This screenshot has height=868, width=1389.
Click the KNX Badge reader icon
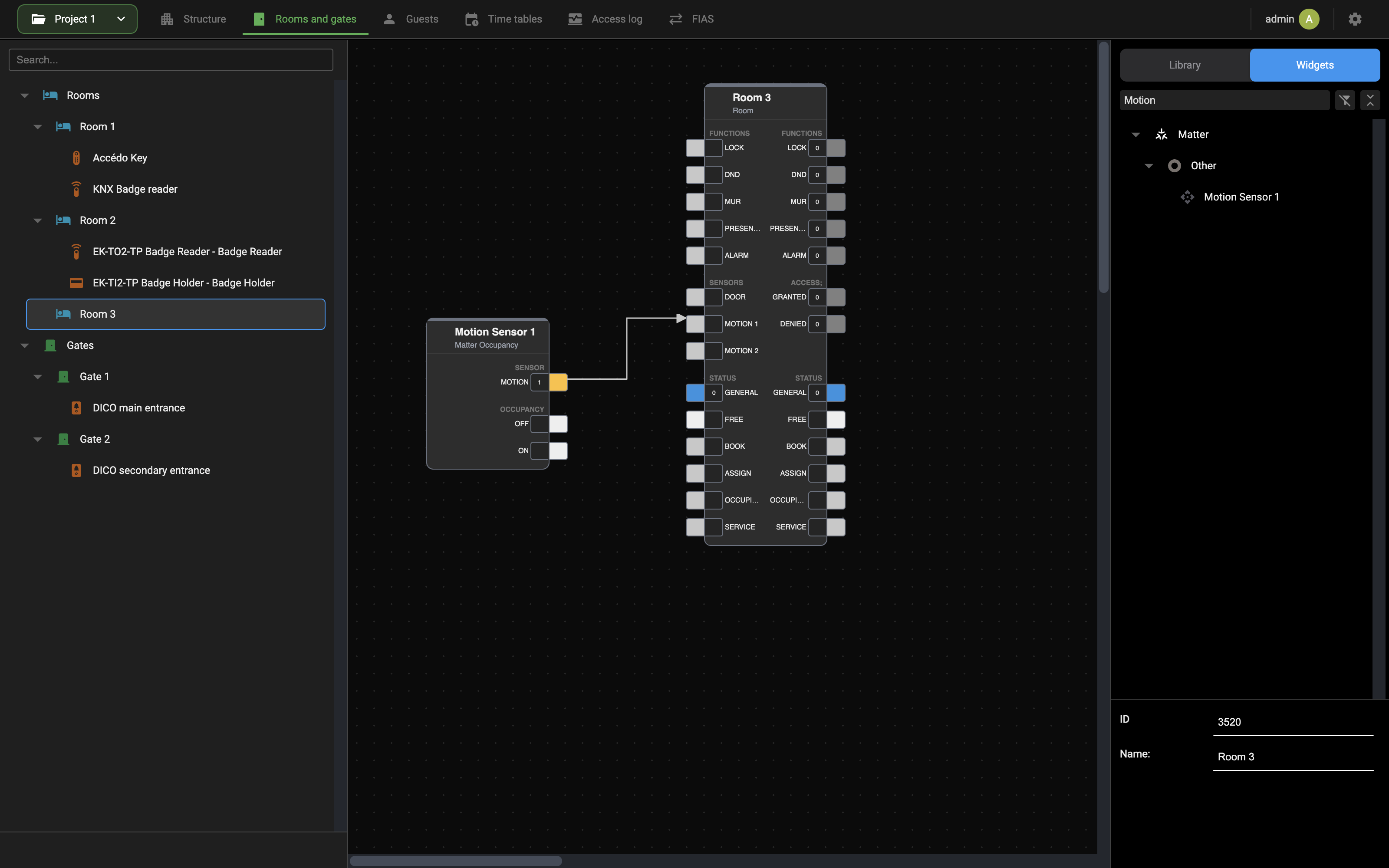[x=76, y=189]
